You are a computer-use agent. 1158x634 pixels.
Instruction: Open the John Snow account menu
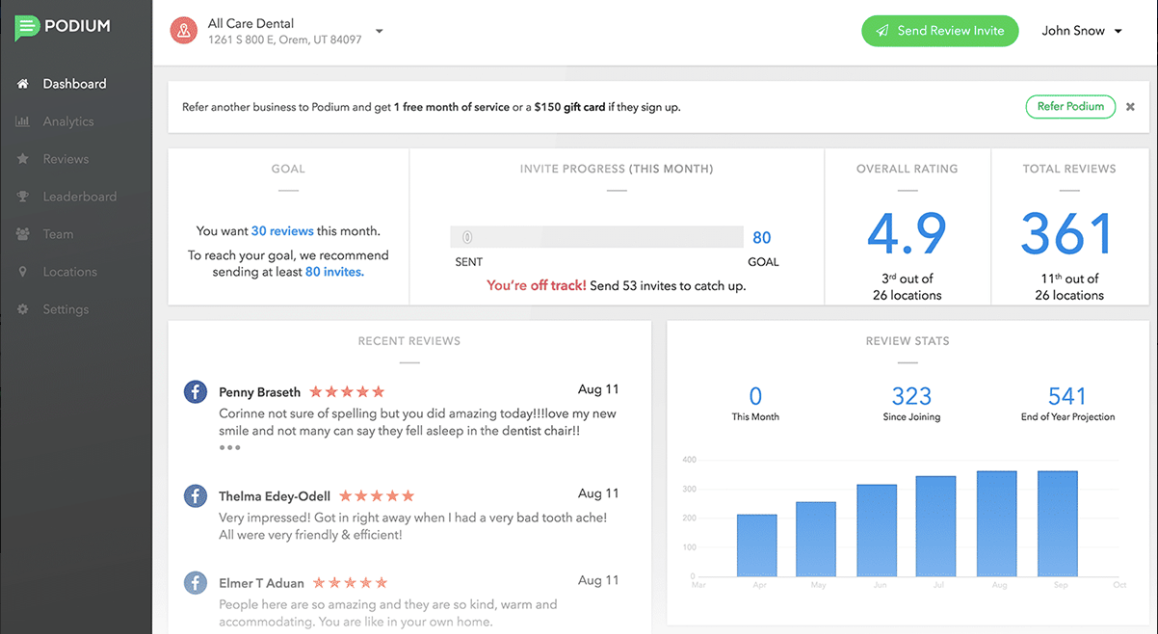pos(1082,31)
